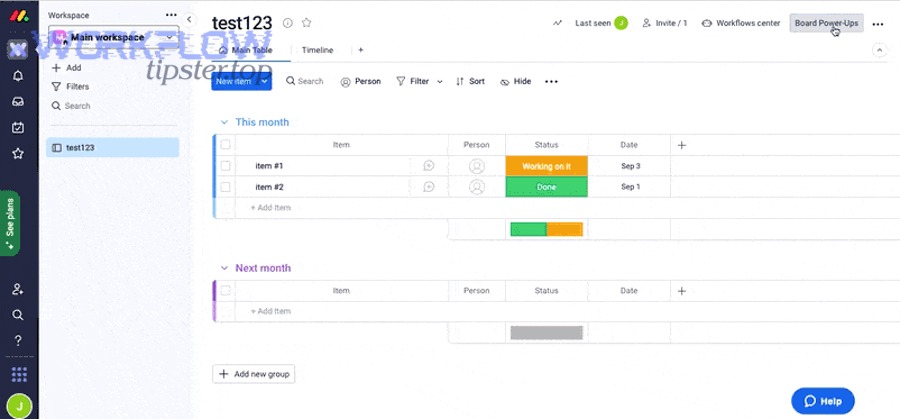The image size is (900, 419).
Task: Open favorites star in left sidebar
Action: point(18,153)
